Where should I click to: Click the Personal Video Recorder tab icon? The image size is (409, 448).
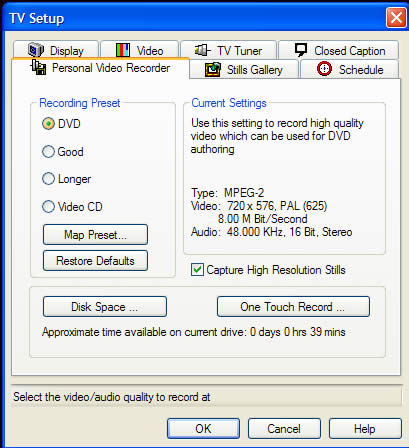39,67
